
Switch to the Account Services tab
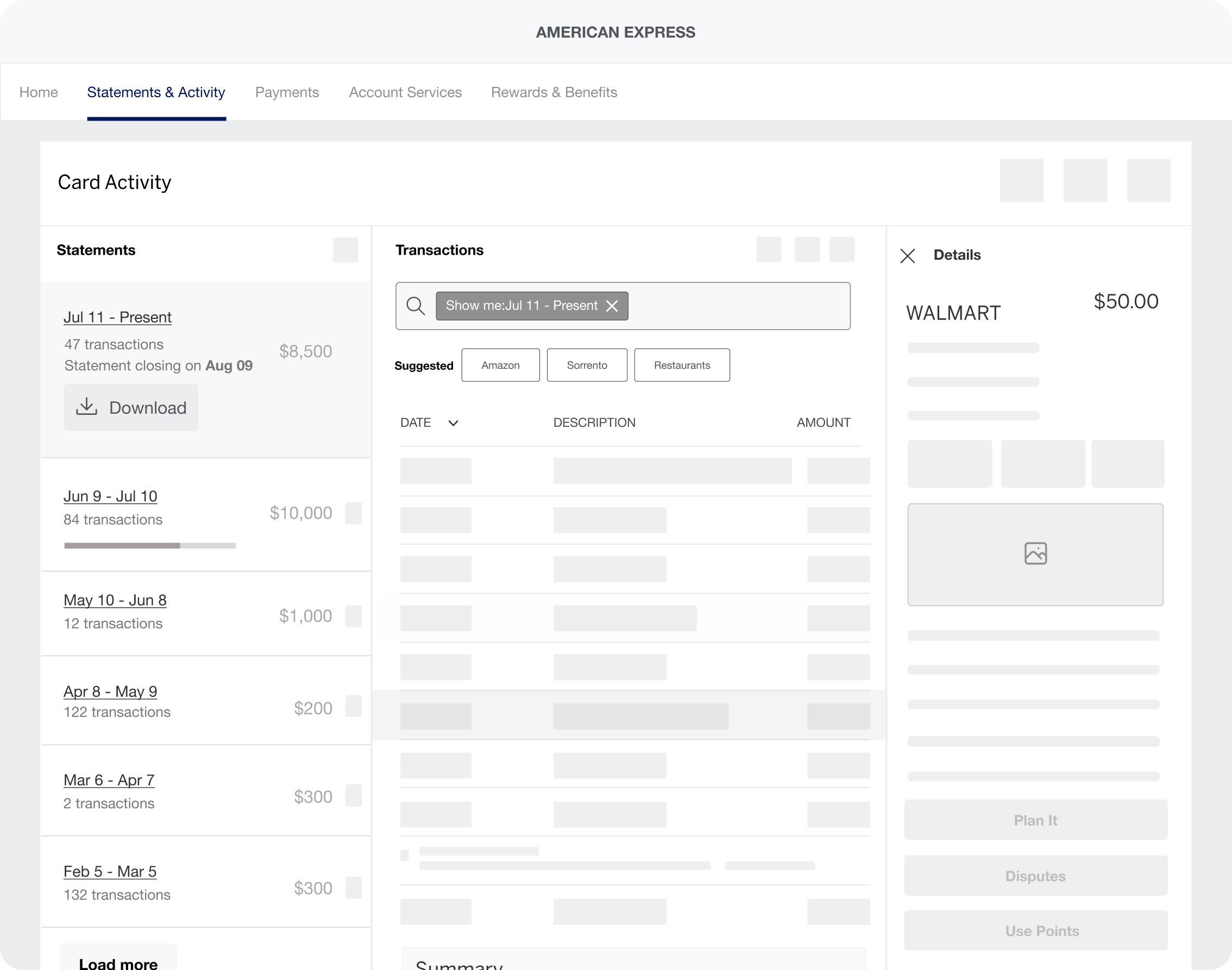click(x=405, y=92)
